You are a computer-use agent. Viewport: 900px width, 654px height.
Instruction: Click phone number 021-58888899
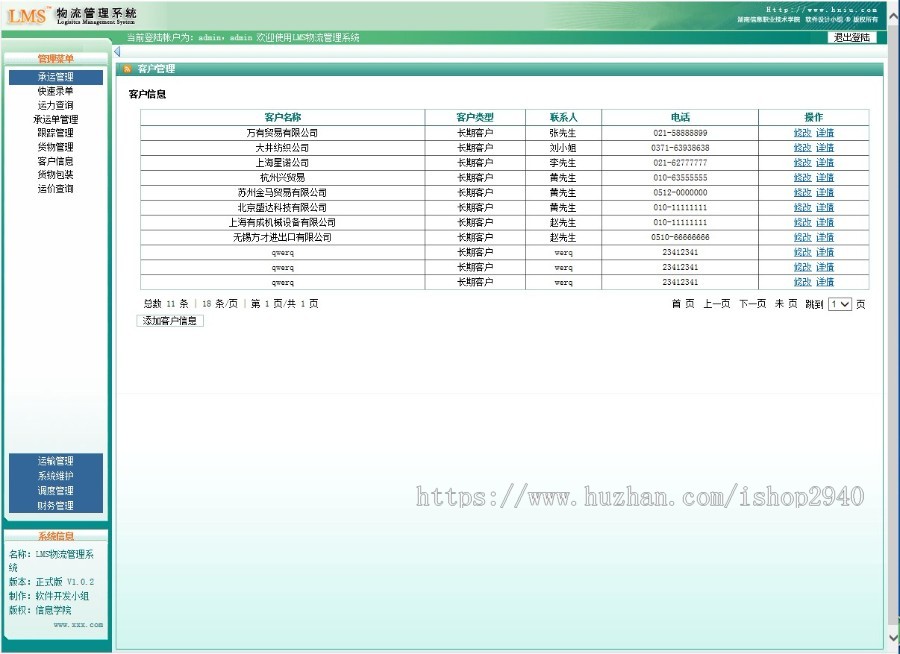[680, 133]
